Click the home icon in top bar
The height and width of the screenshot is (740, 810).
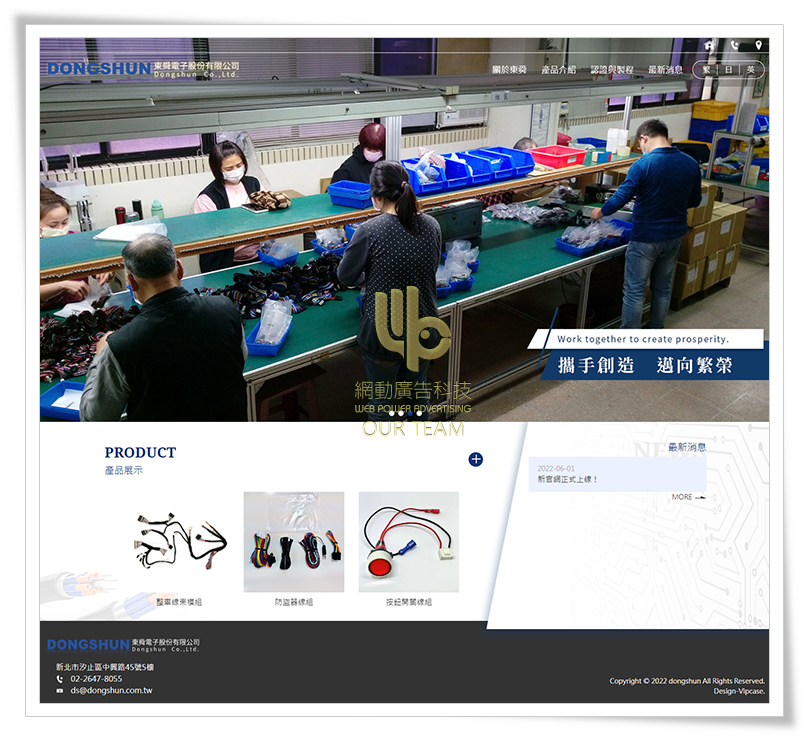click(709, 45)
